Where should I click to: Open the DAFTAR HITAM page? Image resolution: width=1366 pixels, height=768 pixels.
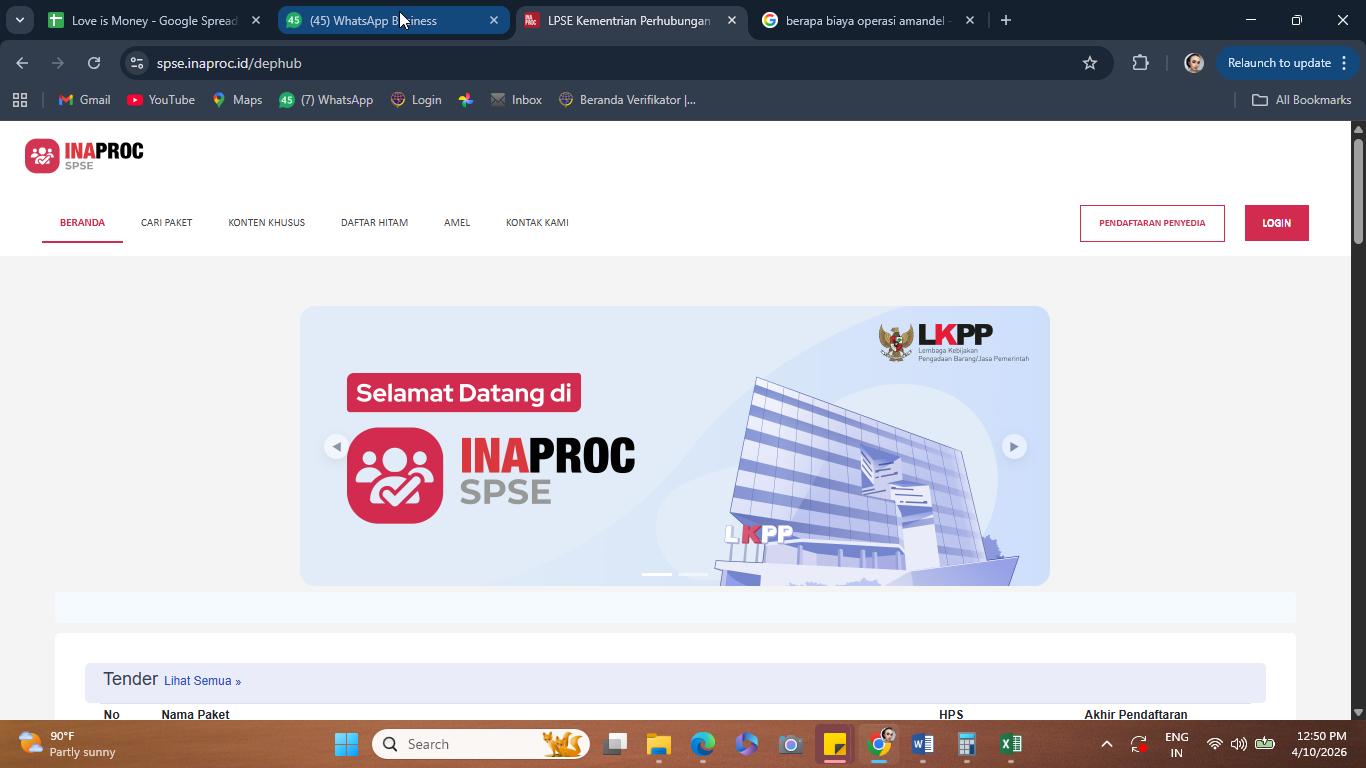374,222
